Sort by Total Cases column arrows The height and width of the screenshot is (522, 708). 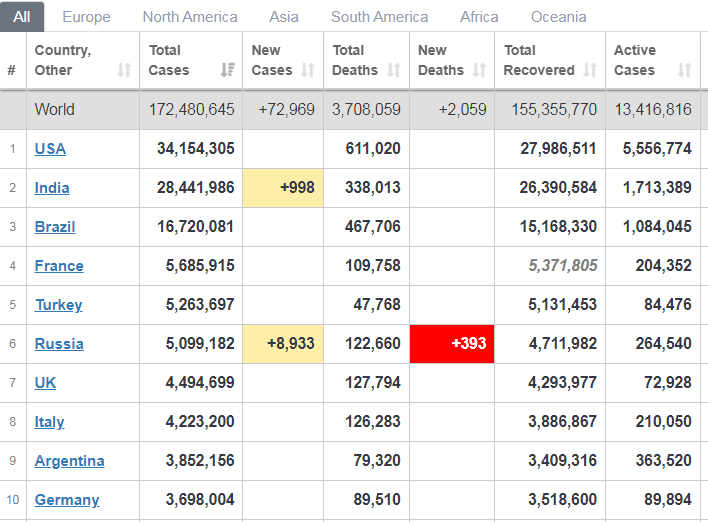point(228,70)
